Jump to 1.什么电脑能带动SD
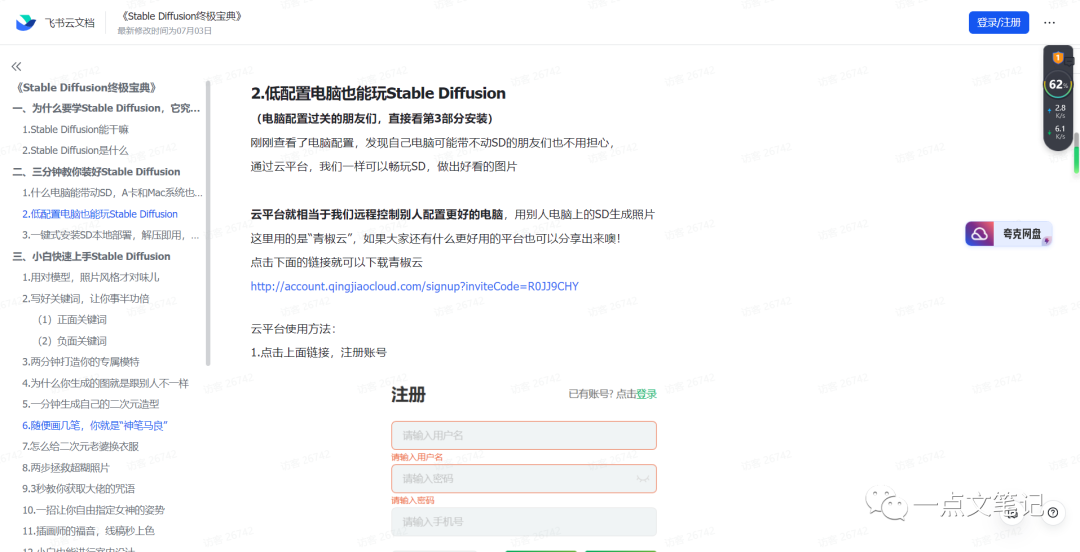Screen dimensions: 1080x552 (112, 193)
